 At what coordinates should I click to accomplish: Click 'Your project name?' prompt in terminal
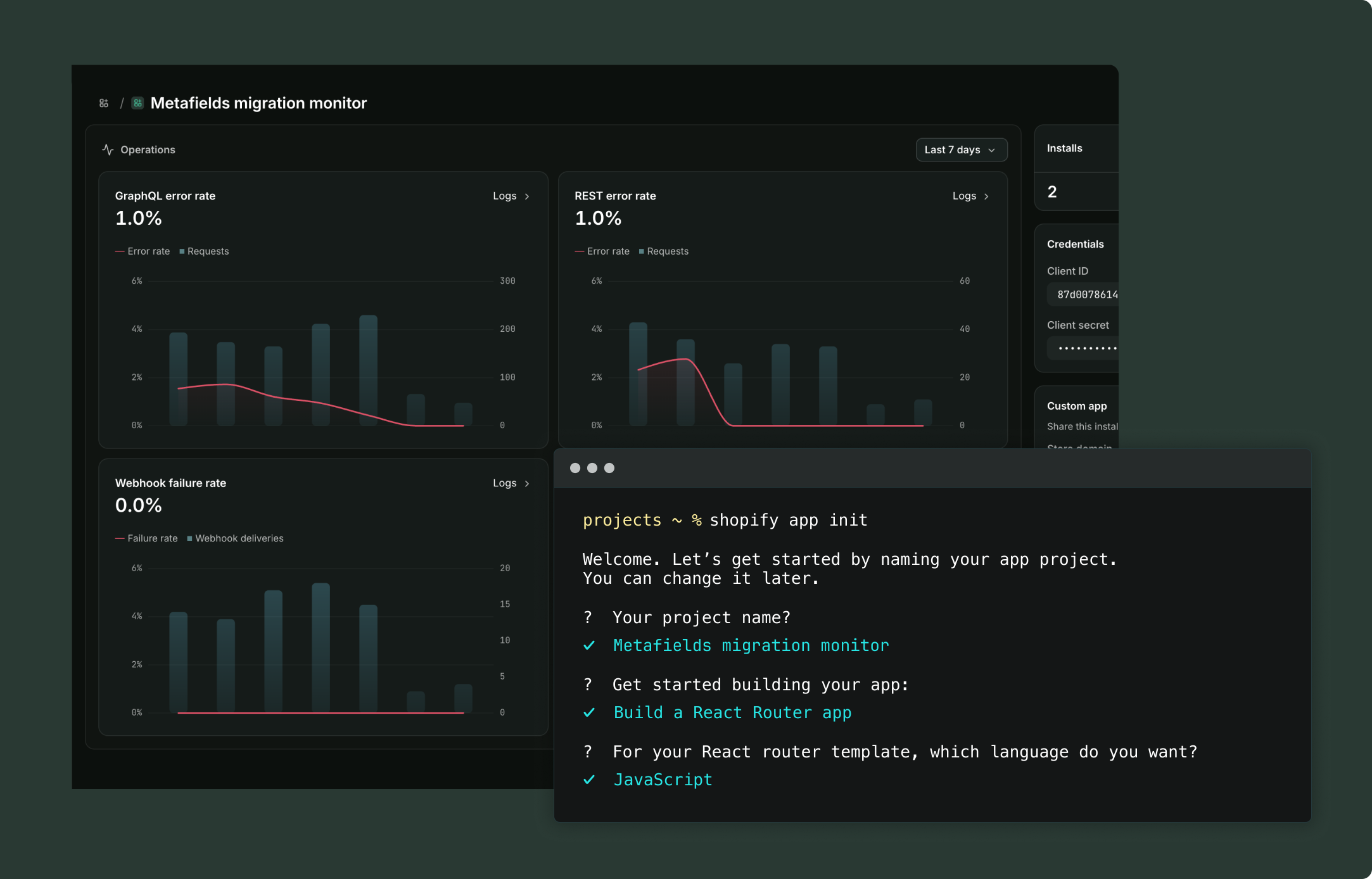click(x=701, y=617)
